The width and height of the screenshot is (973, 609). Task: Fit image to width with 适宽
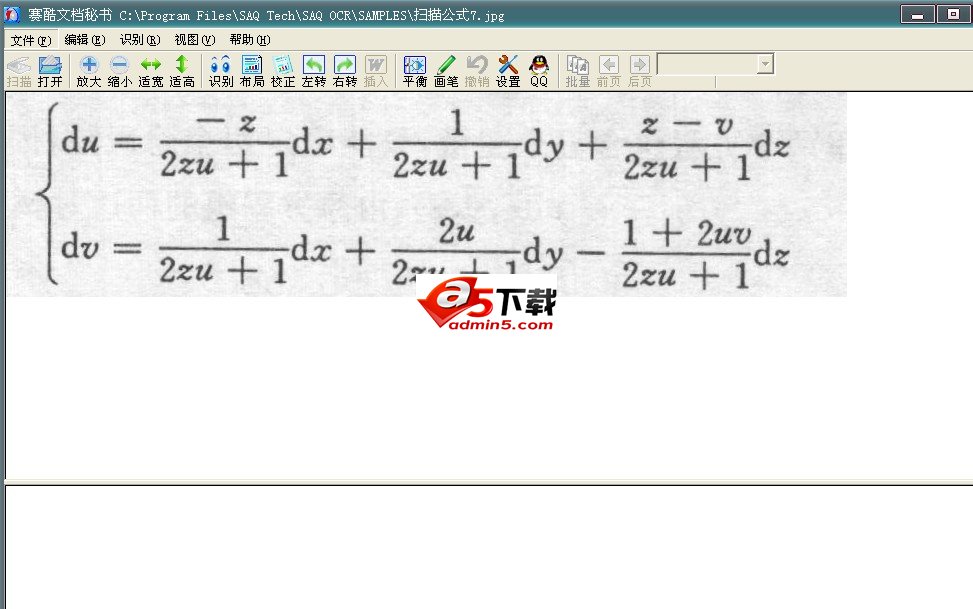[x=151, y=71]
